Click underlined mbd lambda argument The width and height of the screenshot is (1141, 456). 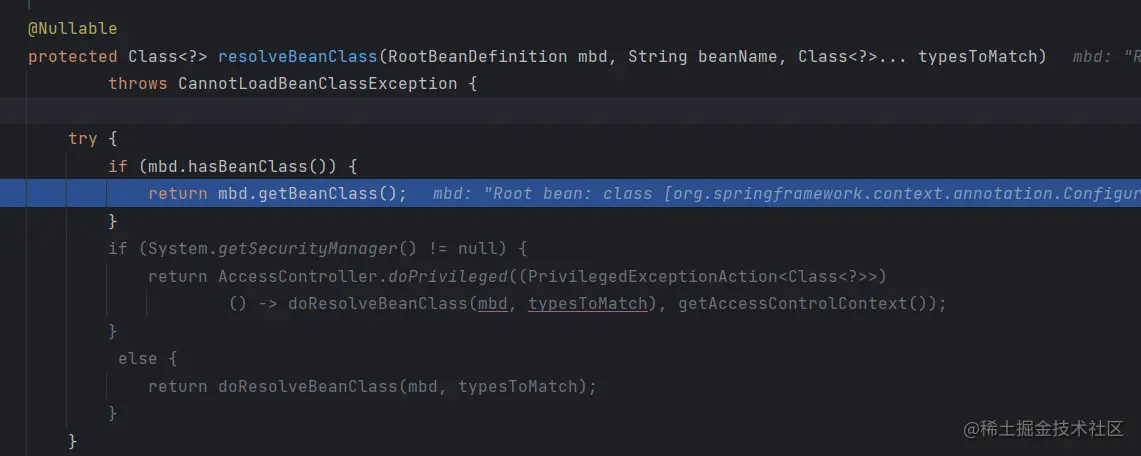coord(493,304)
